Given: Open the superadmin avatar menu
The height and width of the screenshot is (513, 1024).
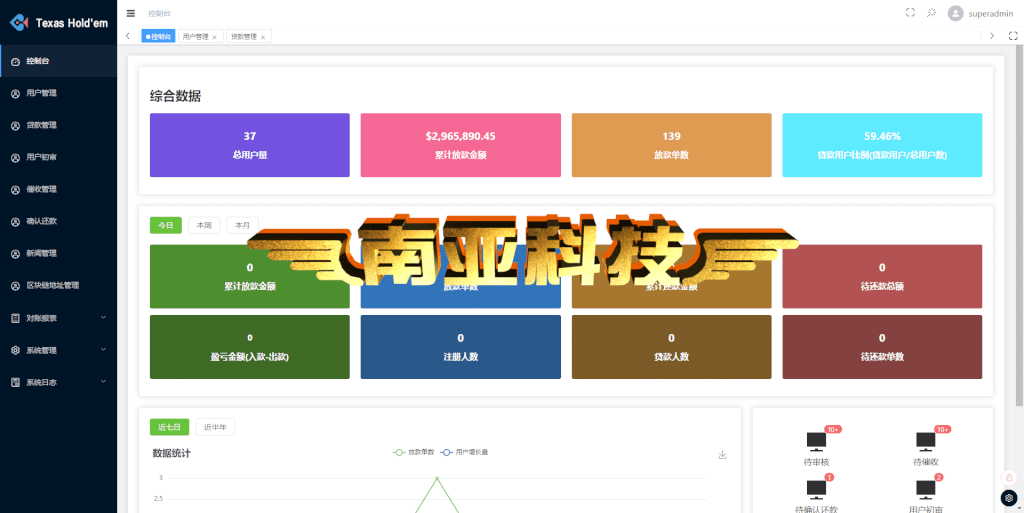Looking at the screenshot, I should click(980, 13).
